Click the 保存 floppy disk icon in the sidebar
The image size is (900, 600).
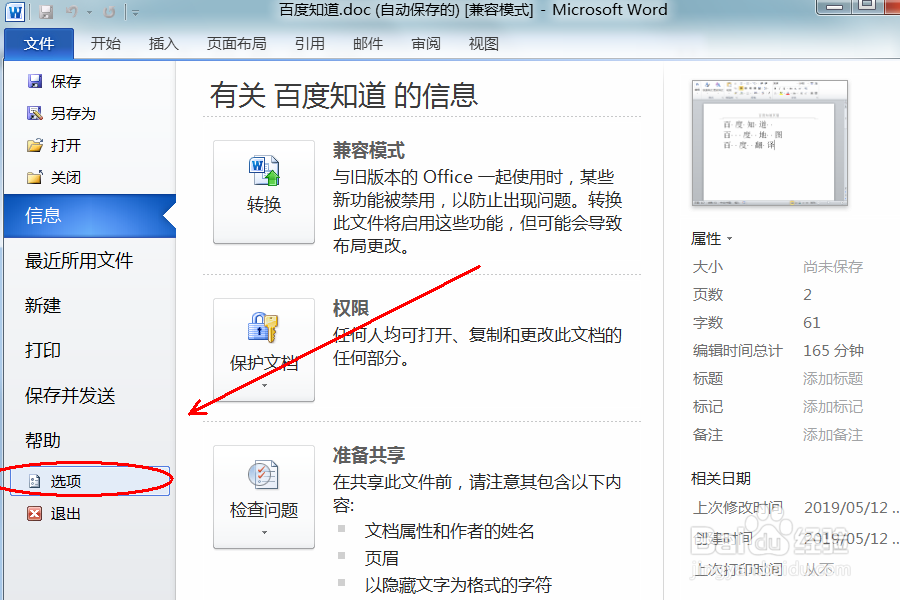click(34, 81)
